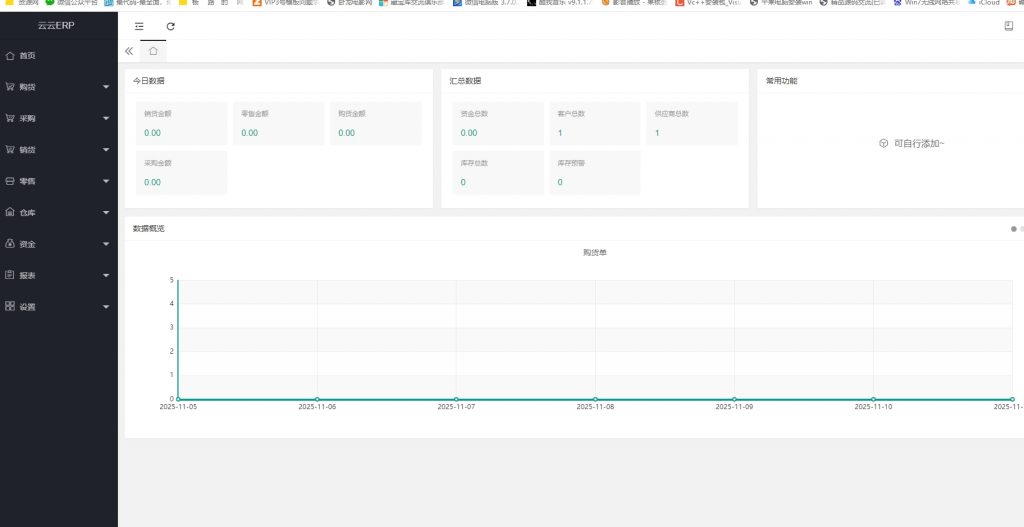This screenshot has width=1024, height=527.
Task: Click the 采购 cart icon in sidebar
Action: click(x=10, y=118)
